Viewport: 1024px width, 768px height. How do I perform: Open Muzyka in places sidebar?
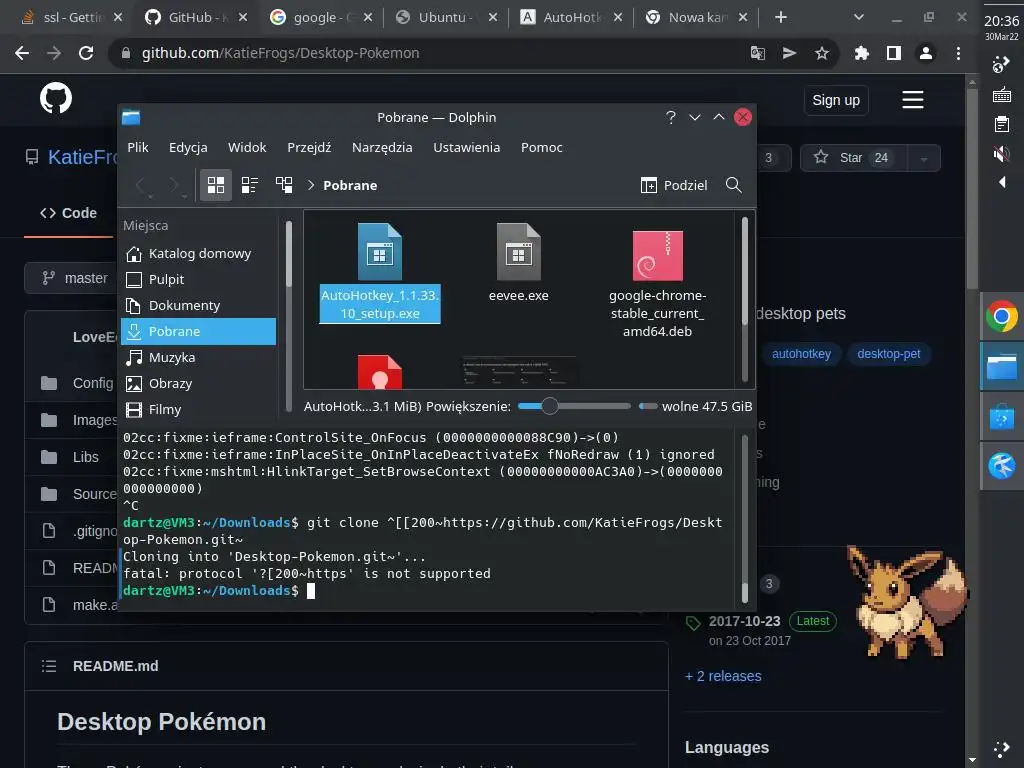point(199,357)
